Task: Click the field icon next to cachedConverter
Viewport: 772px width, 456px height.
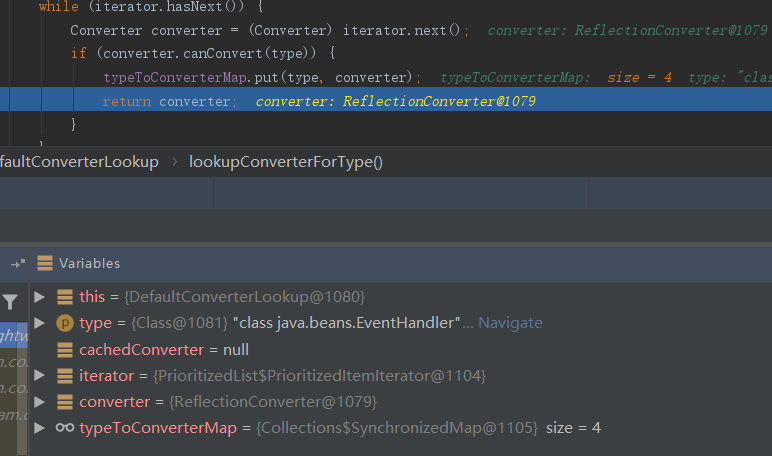Action: click(x=64, y=350)
